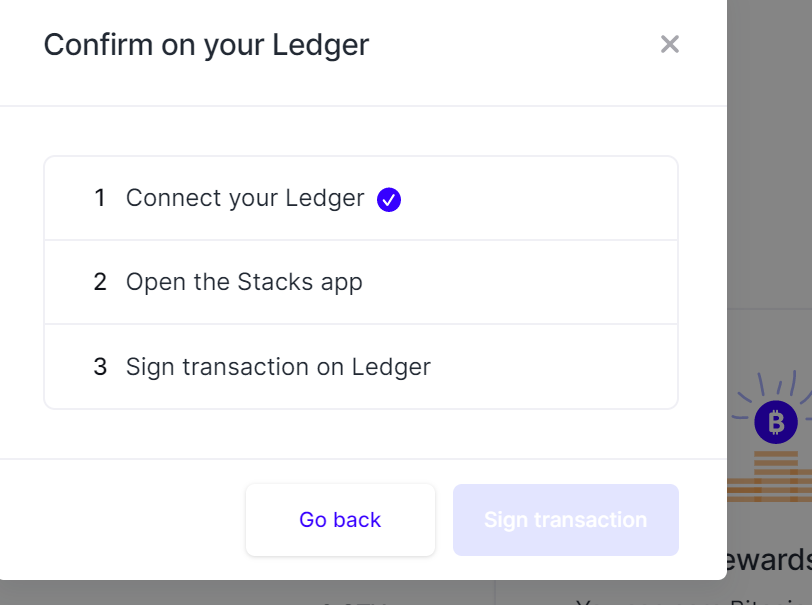Click the number 1 step label
Viewport: 812px width, 605px height.
(x=100, y=198)
